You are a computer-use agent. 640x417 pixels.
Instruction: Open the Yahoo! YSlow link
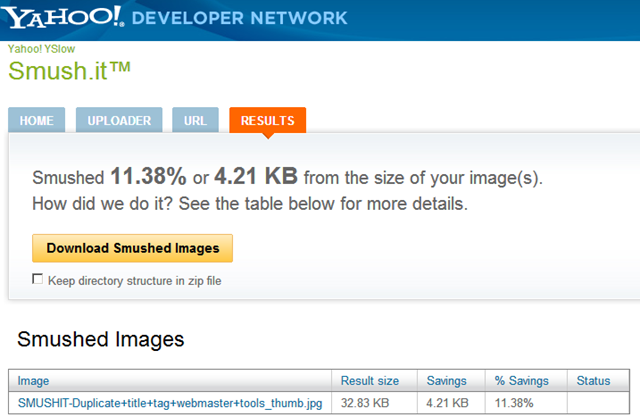[41, 49]
